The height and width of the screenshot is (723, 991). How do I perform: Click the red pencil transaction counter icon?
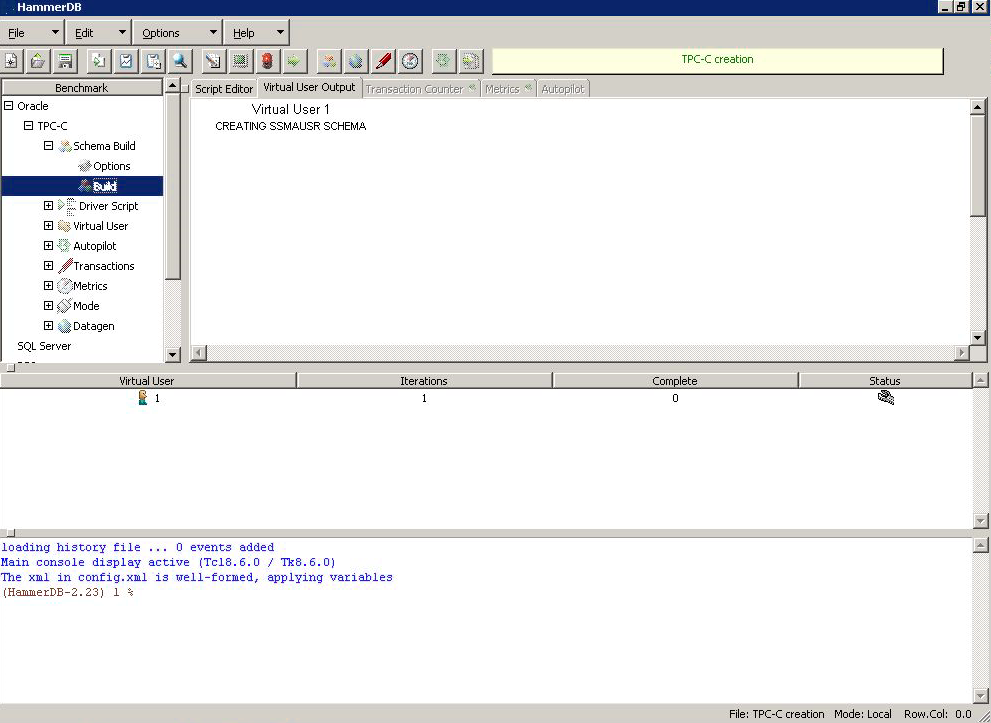[x=383, y=61]
